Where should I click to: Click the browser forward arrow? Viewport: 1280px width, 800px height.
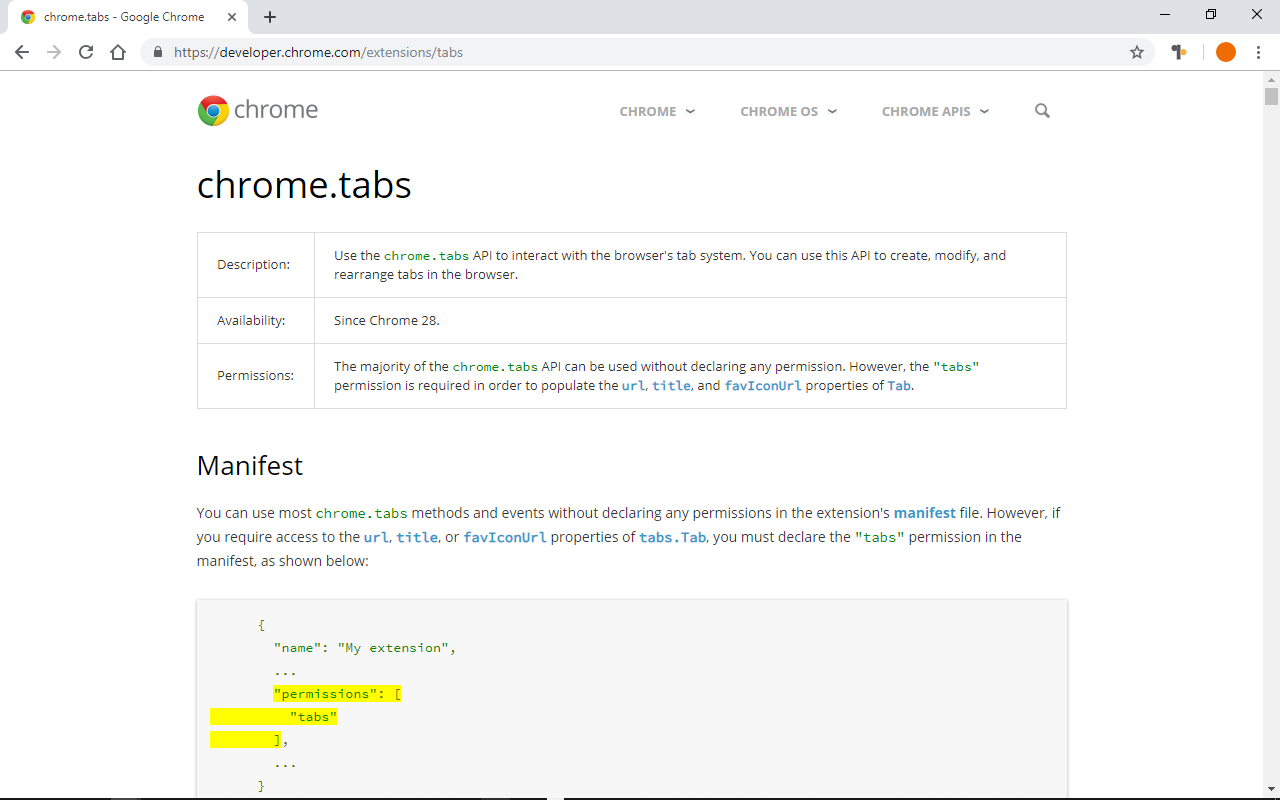click(x=54, y=52)
